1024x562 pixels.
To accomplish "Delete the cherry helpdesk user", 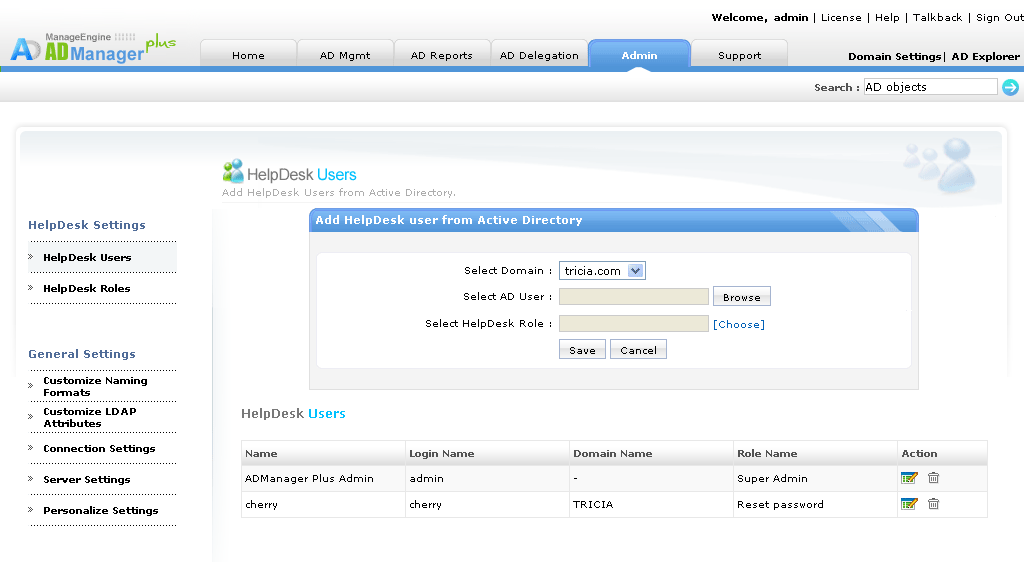I will [x=933, y=504].
